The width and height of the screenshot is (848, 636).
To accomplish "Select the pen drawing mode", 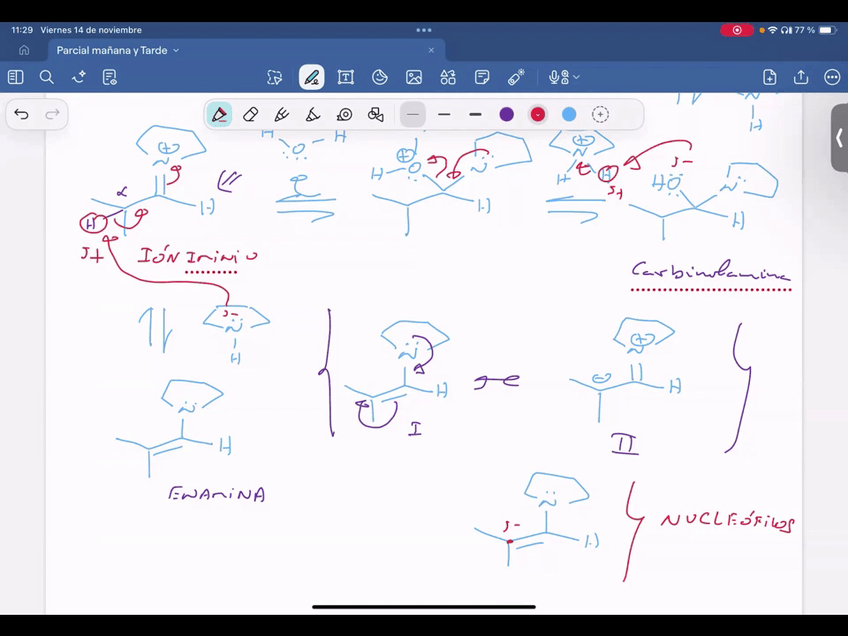I will (312, 77).
